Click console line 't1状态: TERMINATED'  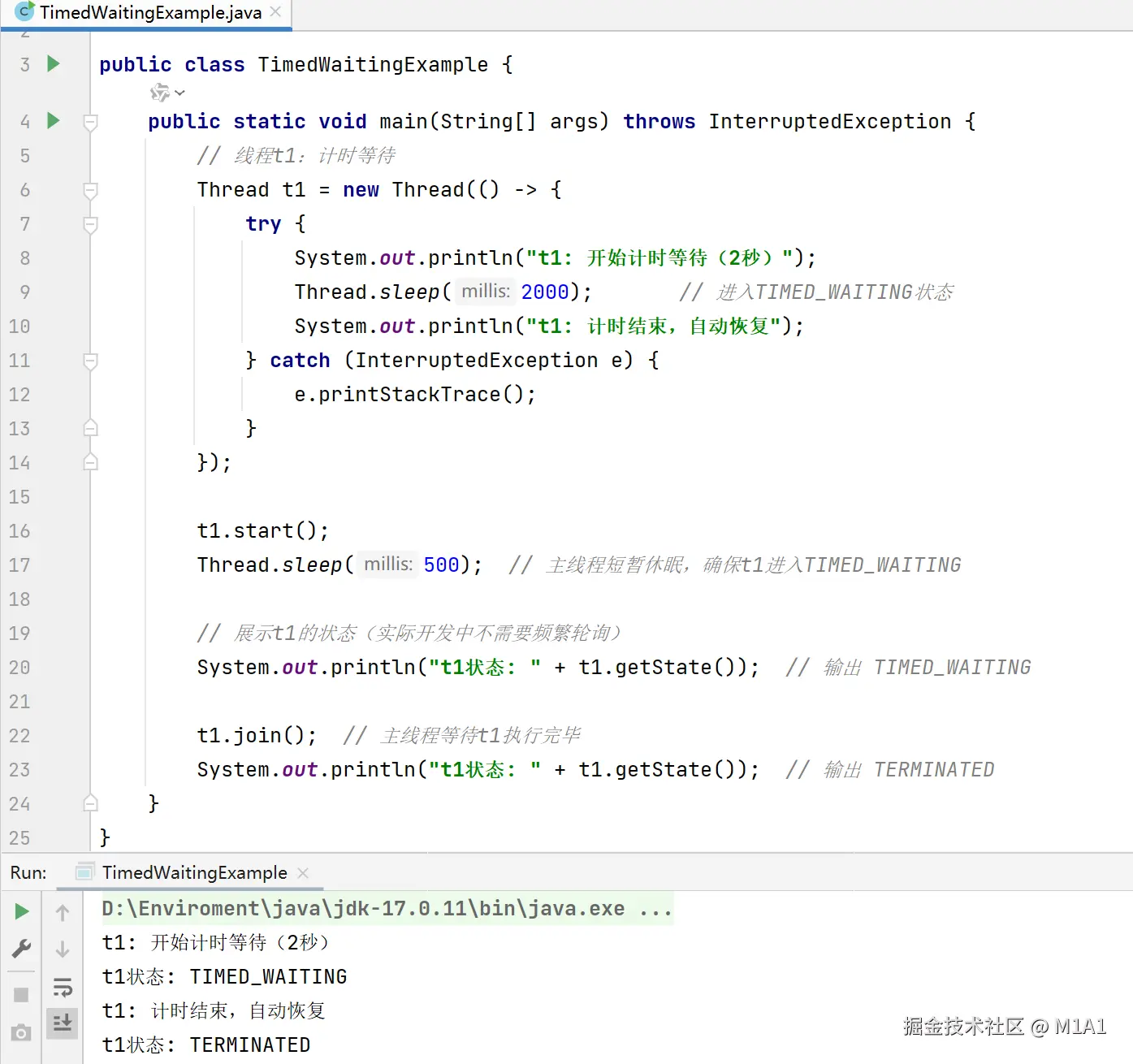(206, 1045)
